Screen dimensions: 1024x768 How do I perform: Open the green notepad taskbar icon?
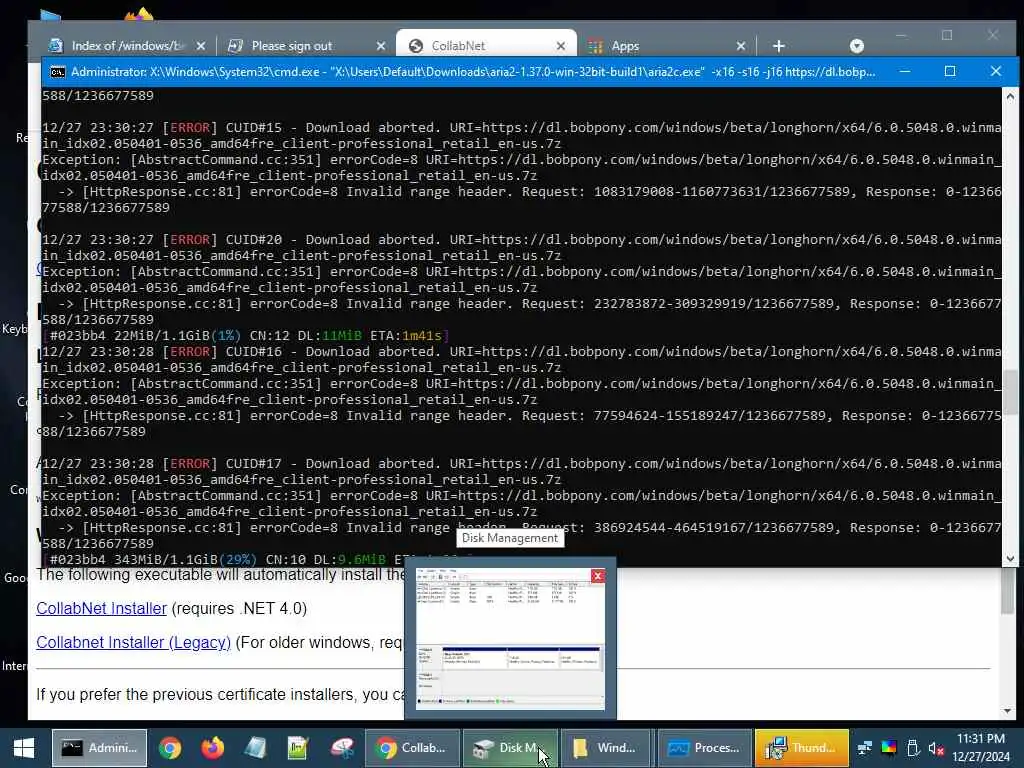(298, 748)
